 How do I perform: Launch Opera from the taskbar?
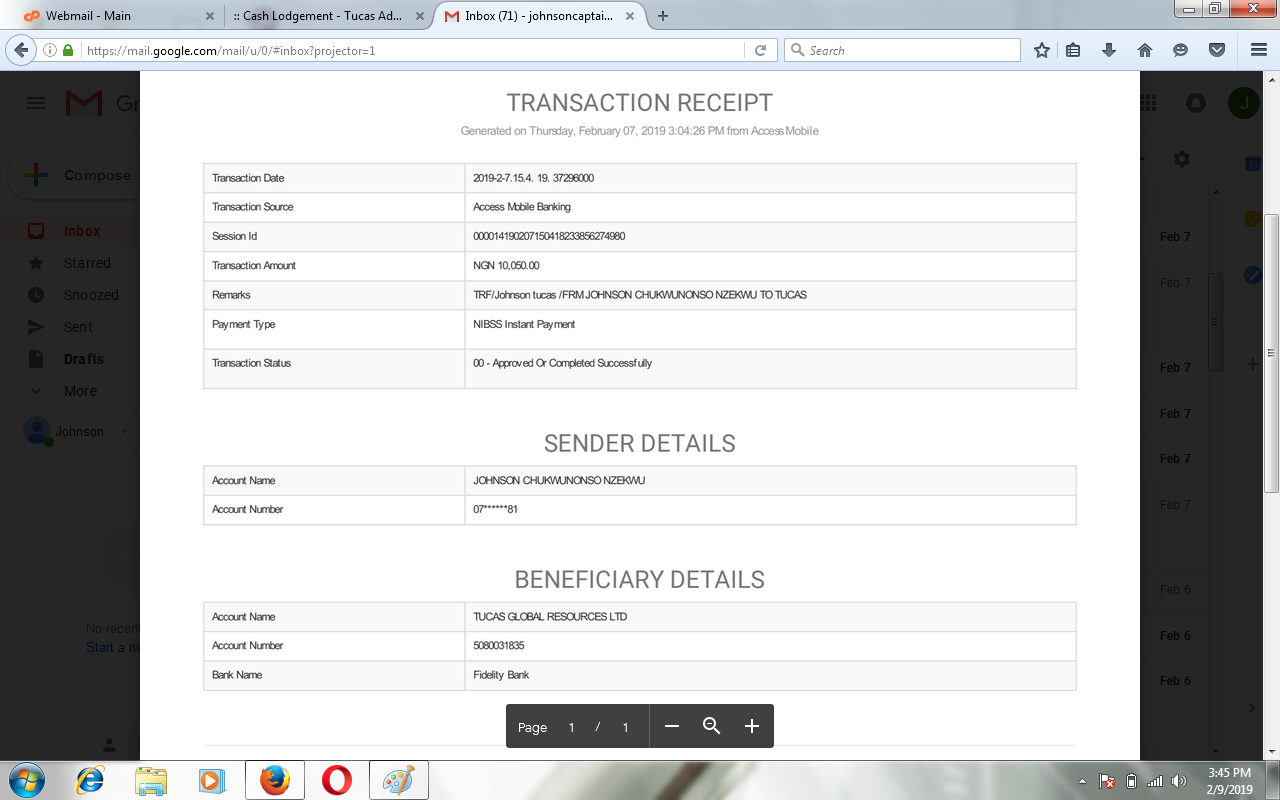337,780
